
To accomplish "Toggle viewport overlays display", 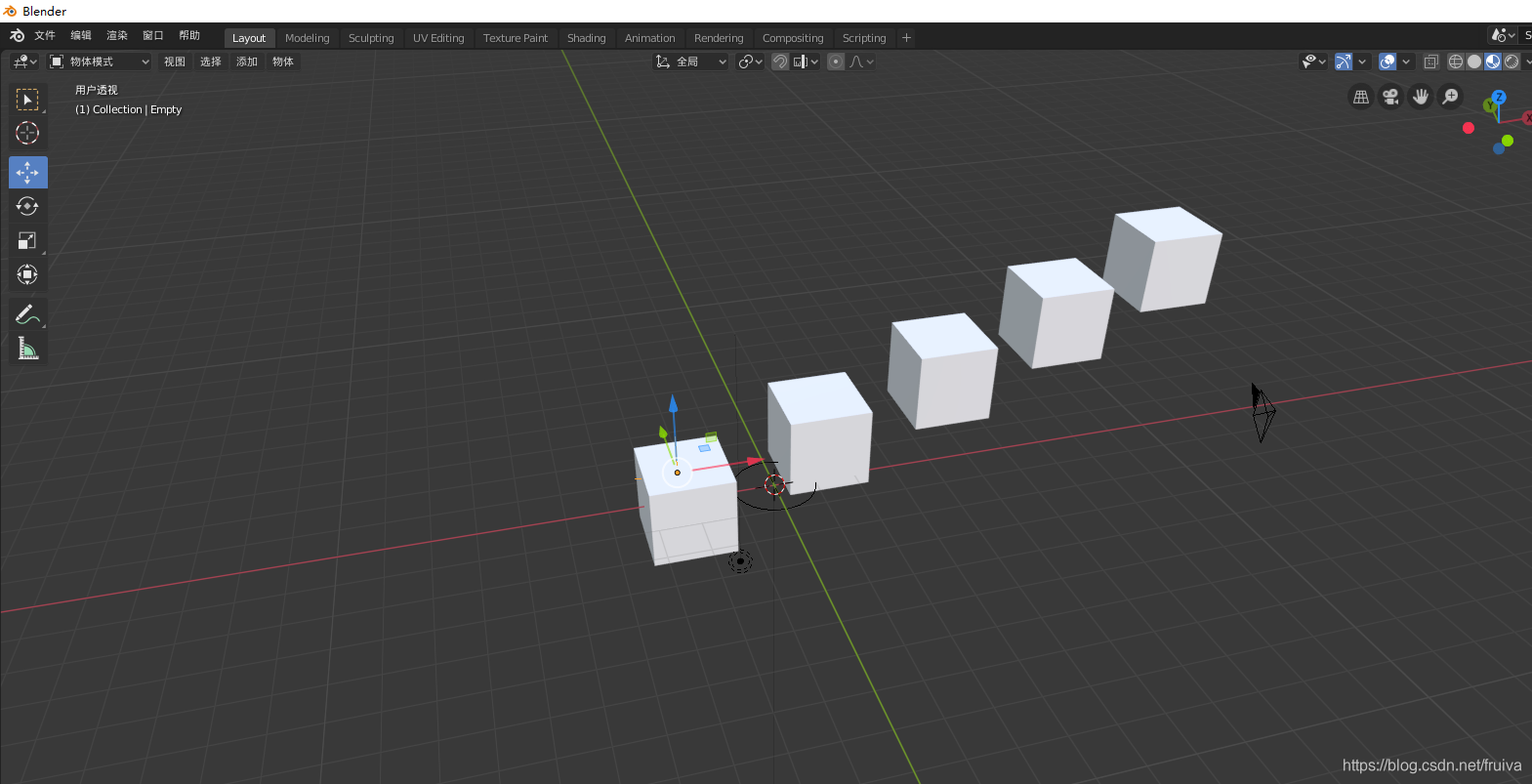I will pyautogui.click(x=1387, y=62).
